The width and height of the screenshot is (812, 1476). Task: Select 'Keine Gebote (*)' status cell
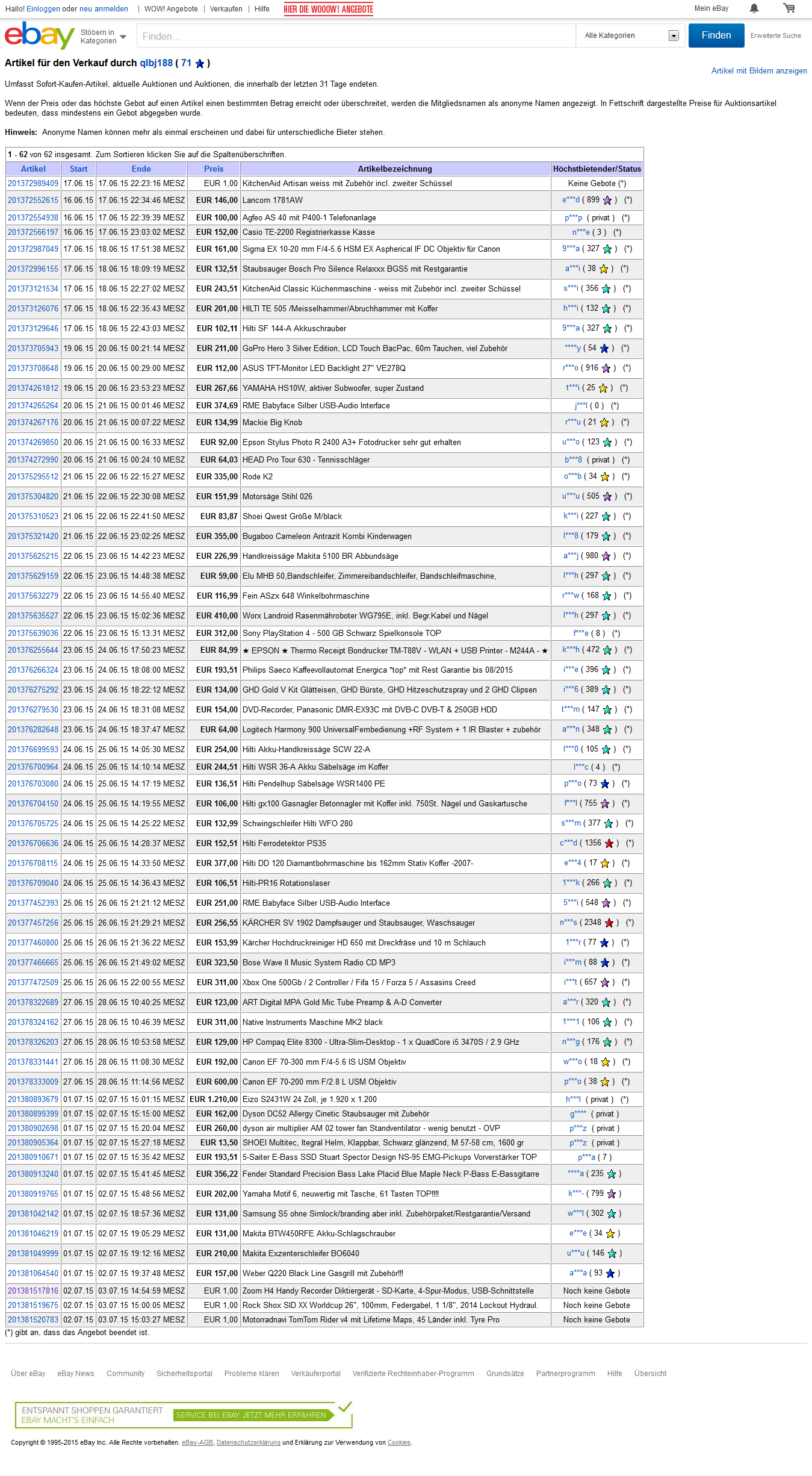point(597,184)
